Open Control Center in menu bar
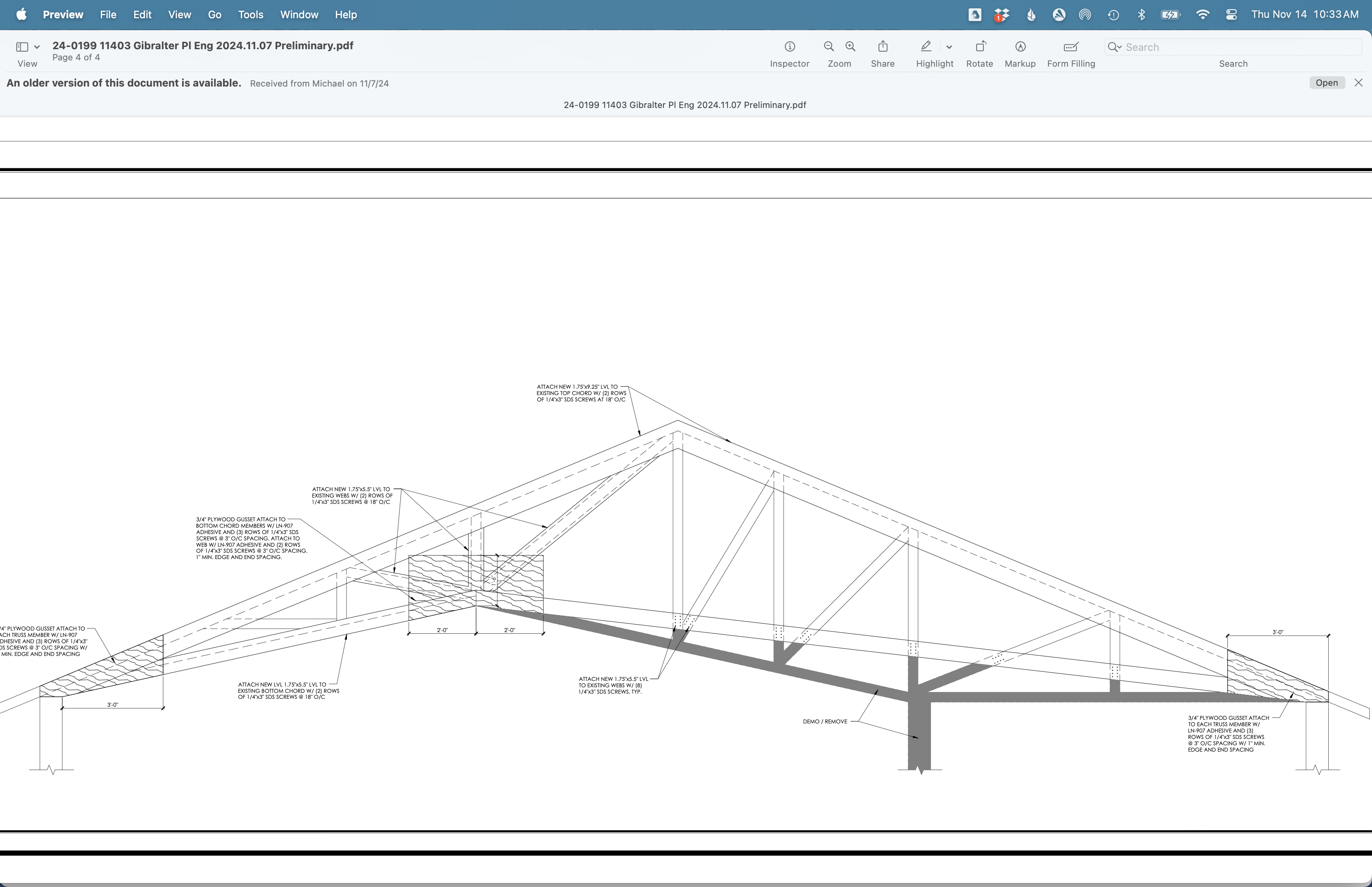1372x887 pixels. coord(1231,15)
